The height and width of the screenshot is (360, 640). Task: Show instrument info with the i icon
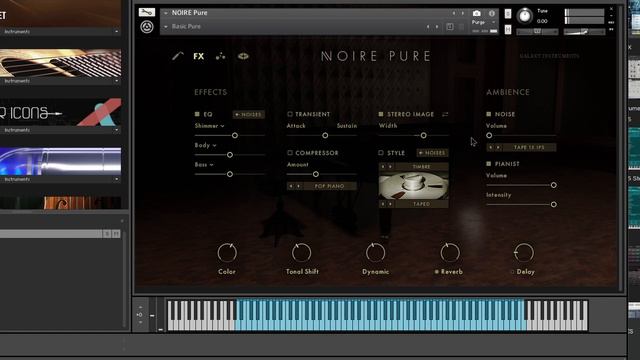492,13
